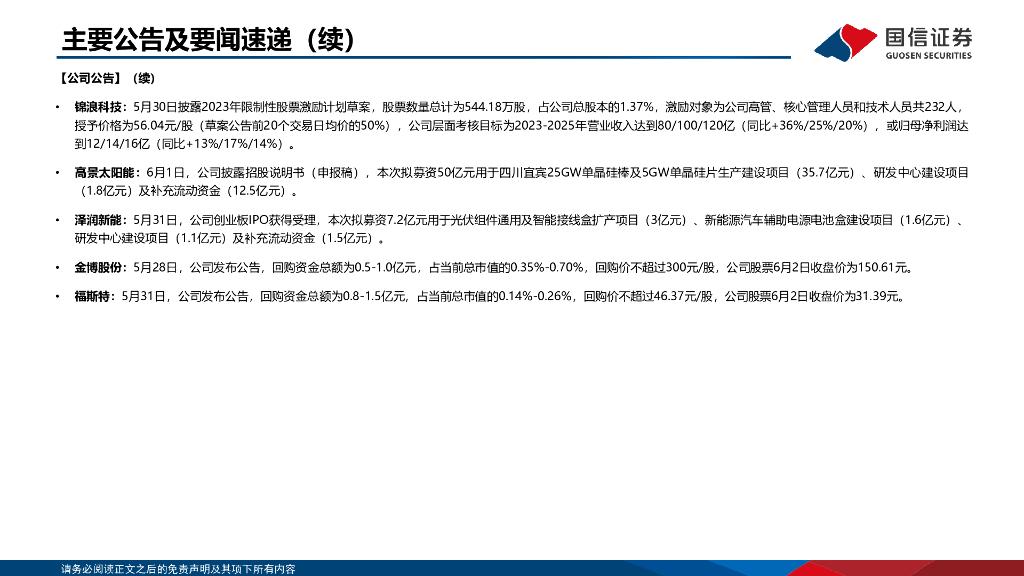The image size is (1024, 576).
Task: Click the 【公司公告】（续） section heading
Action: (107, 78)
